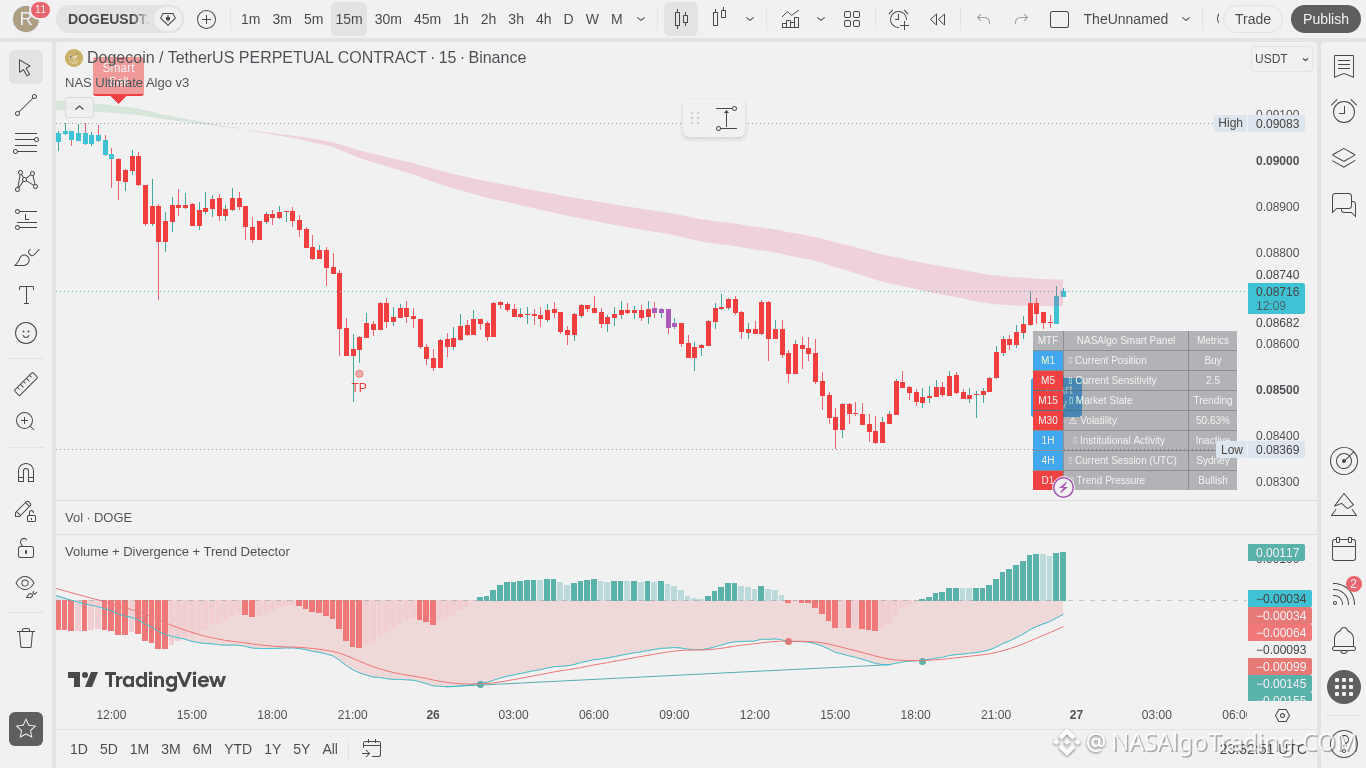
Task: Select the trend line drawing tool
Action: coord(26,105)
